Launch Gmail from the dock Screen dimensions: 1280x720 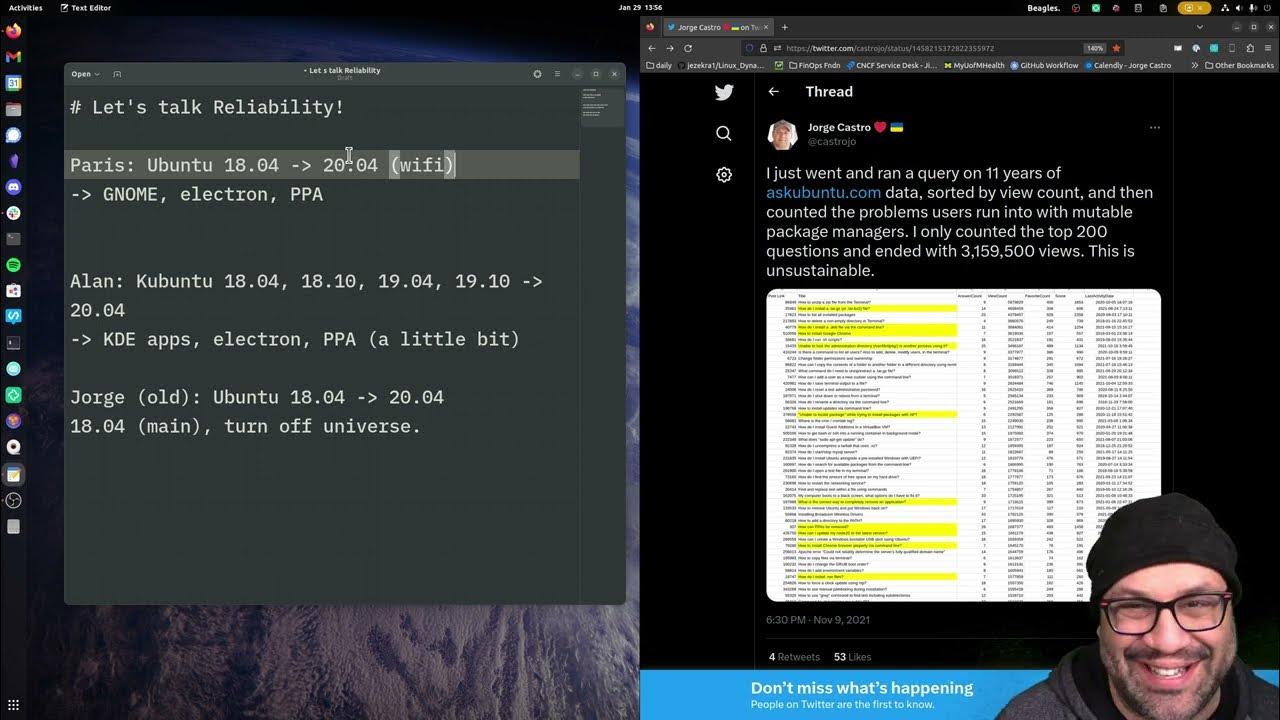13,57
